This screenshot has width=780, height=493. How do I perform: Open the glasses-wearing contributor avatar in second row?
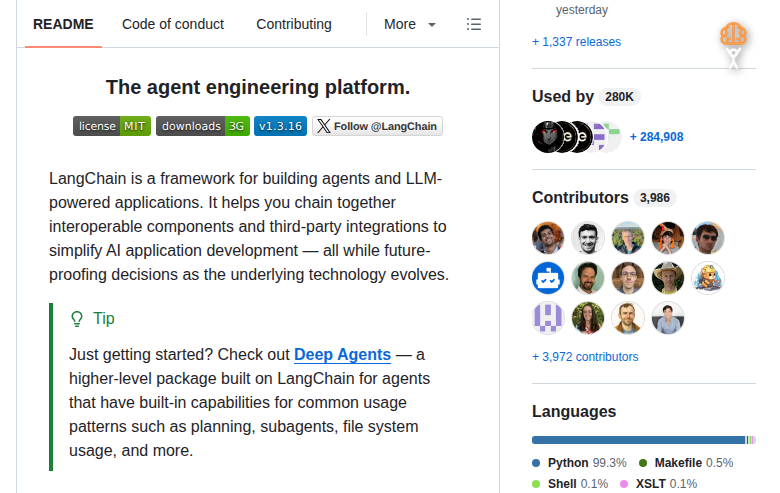[x=628, y=278]
